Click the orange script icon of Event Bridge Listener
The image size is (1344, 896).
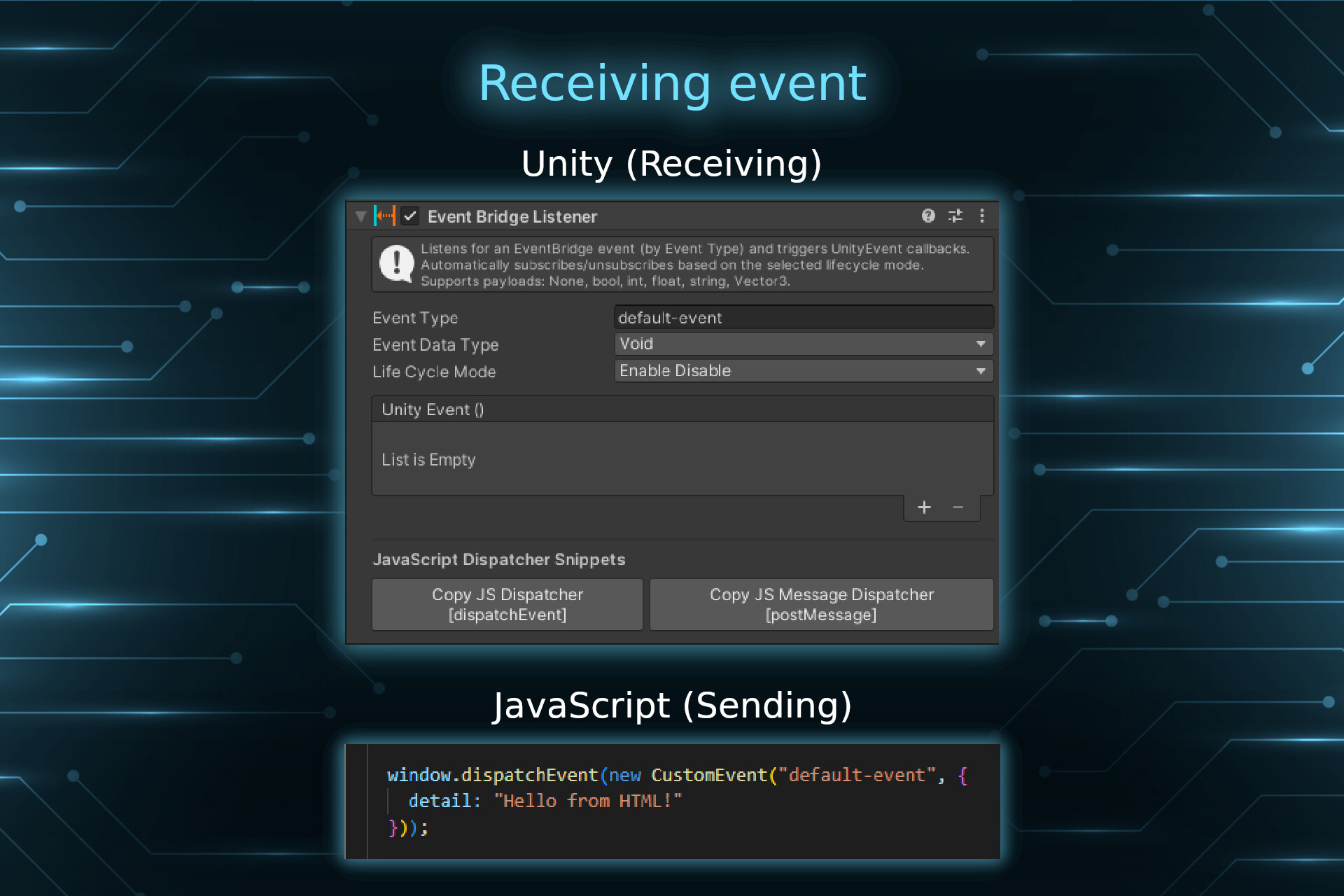(x=385, y=216)
